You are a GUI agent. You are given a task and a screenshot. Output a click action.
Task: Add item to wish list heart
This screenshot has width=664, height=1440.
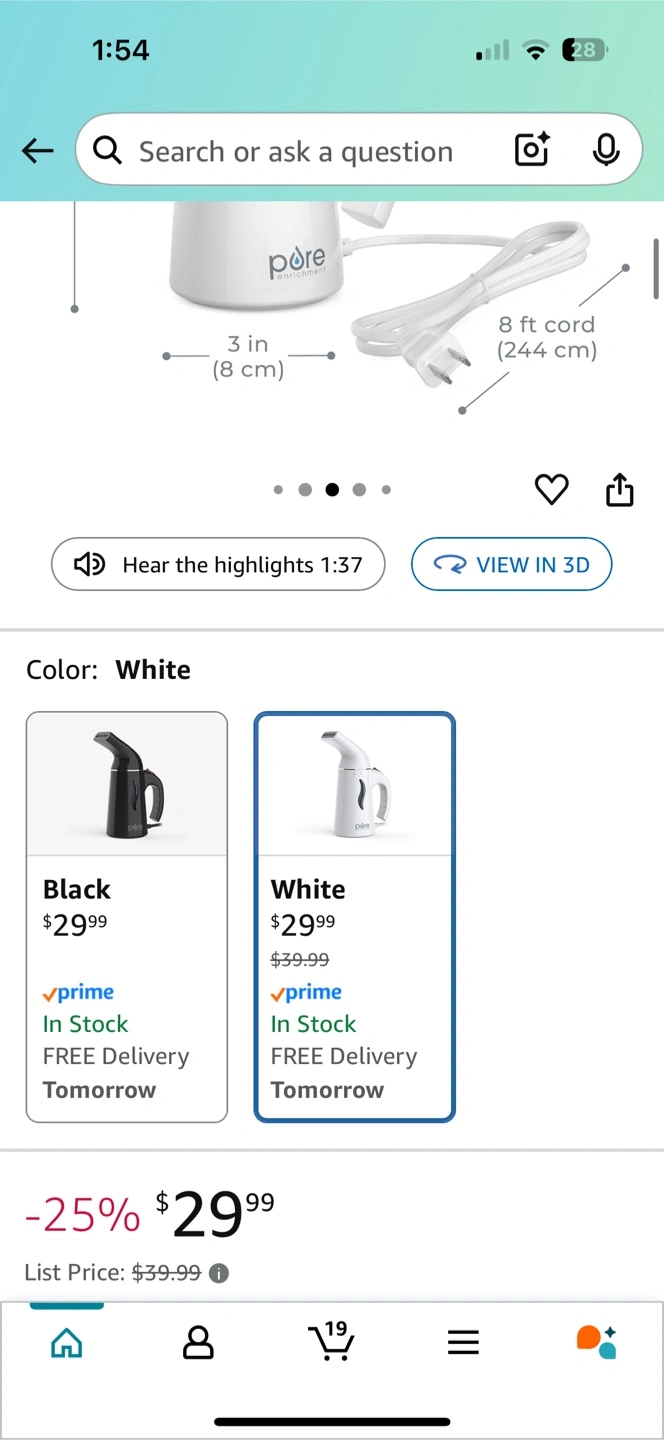point(551,490)
